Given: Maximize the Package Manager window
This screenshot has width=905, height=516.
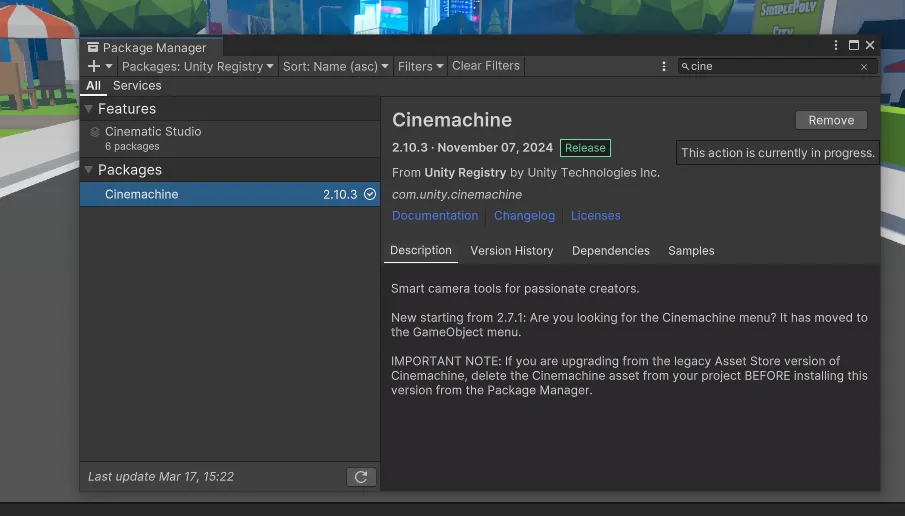Looking at the screenshot, I should [x=854, y=45].
